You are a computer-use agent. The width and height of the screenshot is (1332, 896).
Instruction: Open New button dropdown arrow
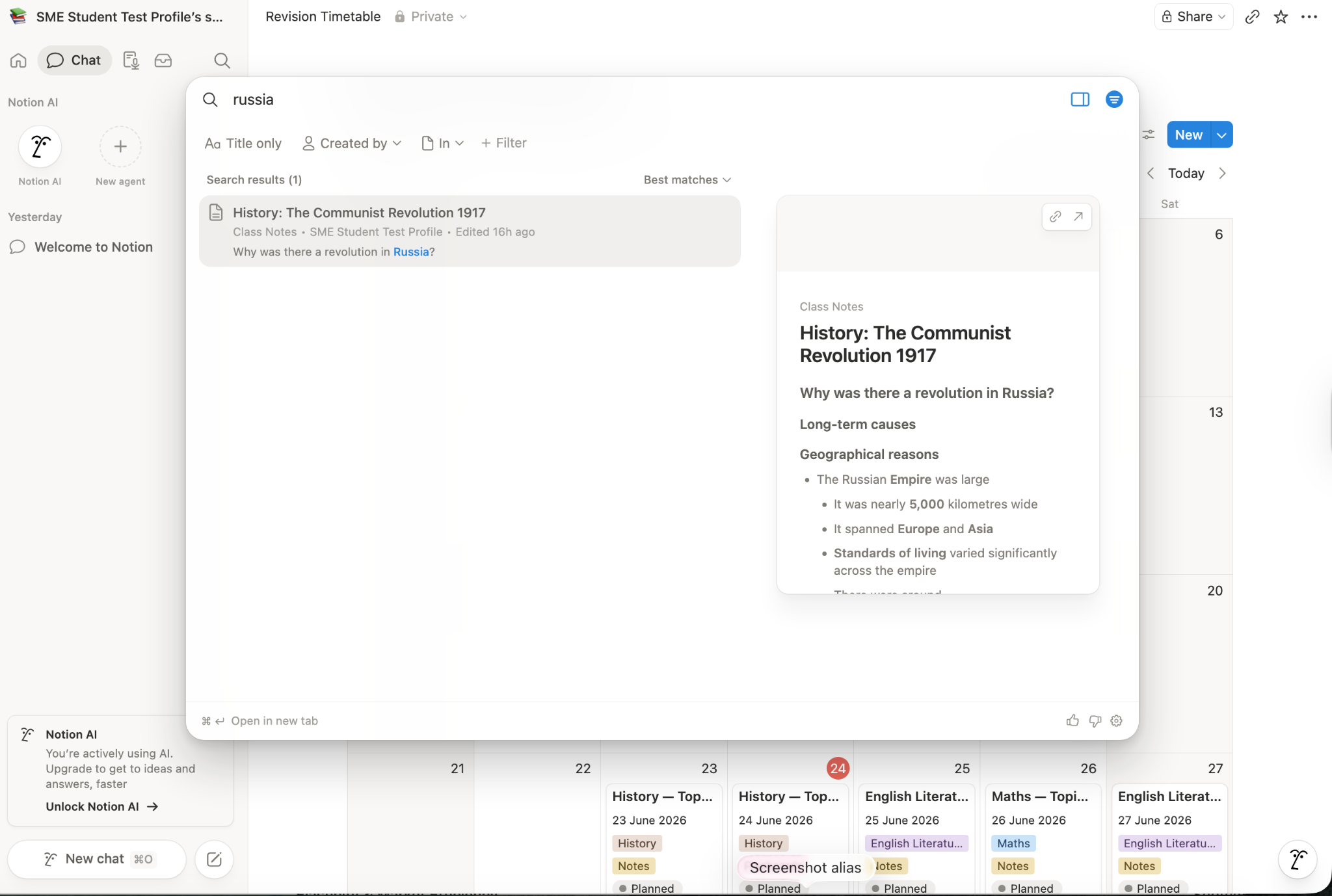click(x=1222, y=135)
